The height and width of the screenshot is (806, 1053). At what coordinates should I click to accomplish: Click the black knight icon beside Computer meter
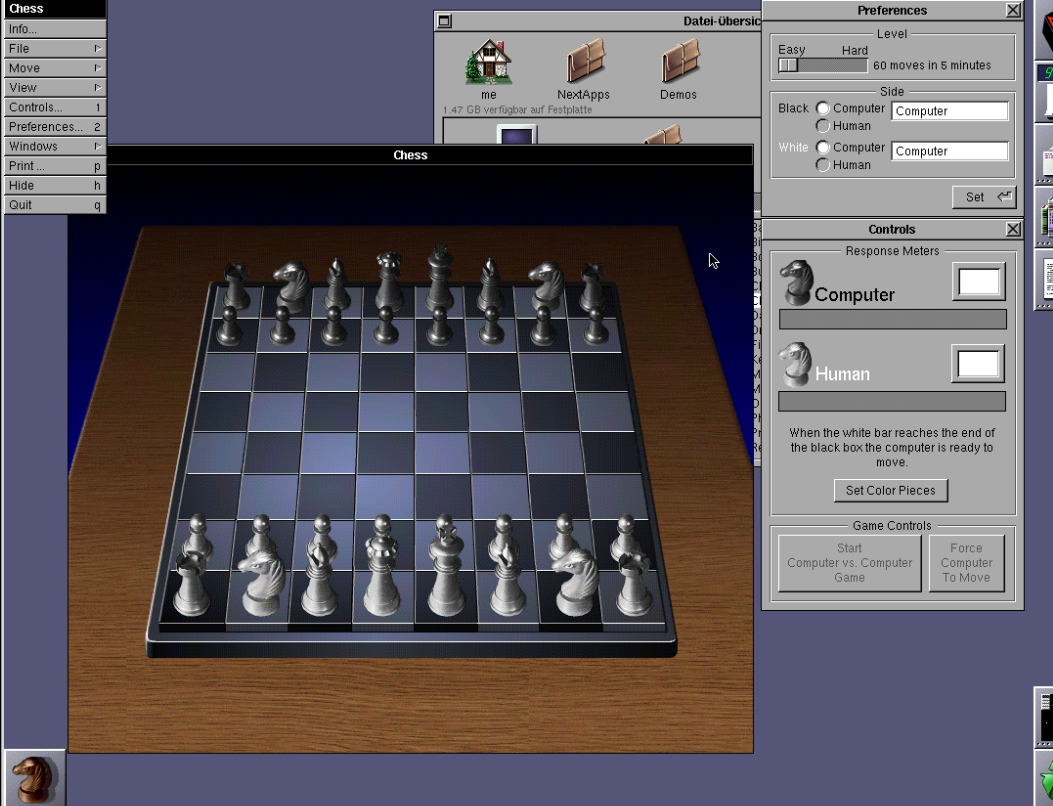pos(797,283)
